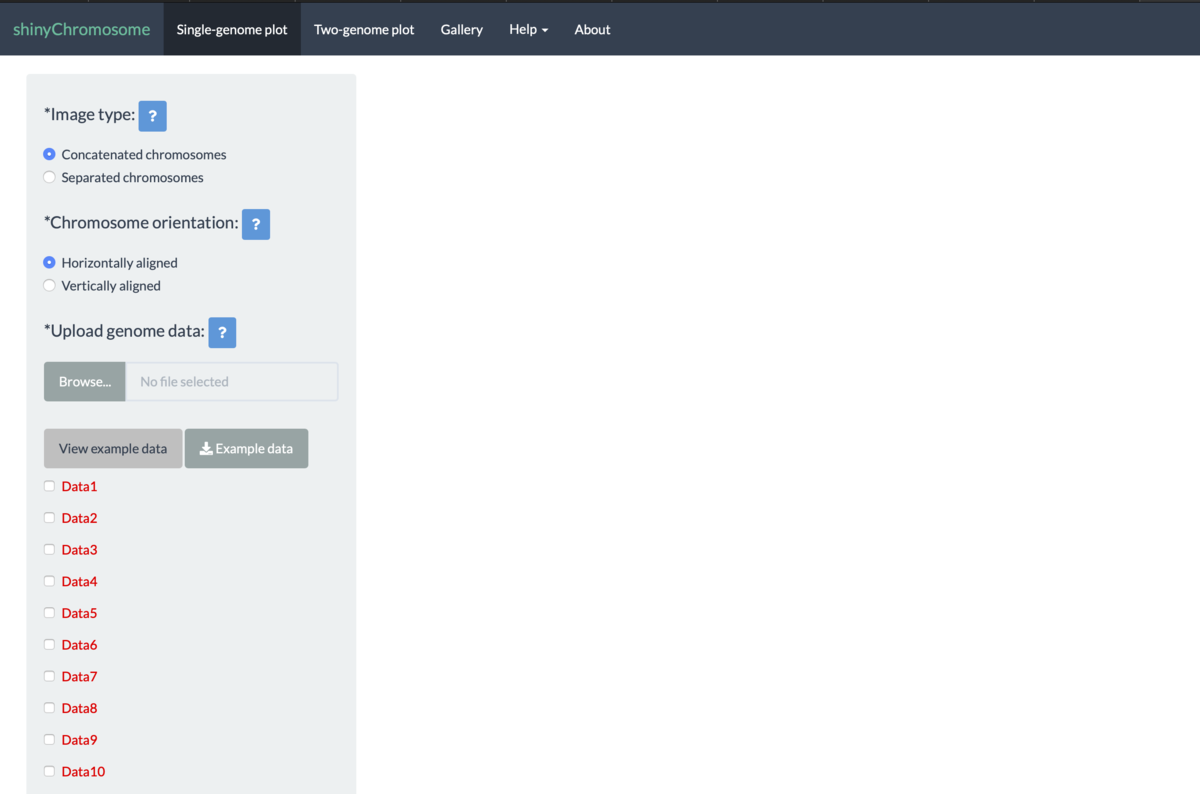Enable the Data3 checkbox

point(50,550)
